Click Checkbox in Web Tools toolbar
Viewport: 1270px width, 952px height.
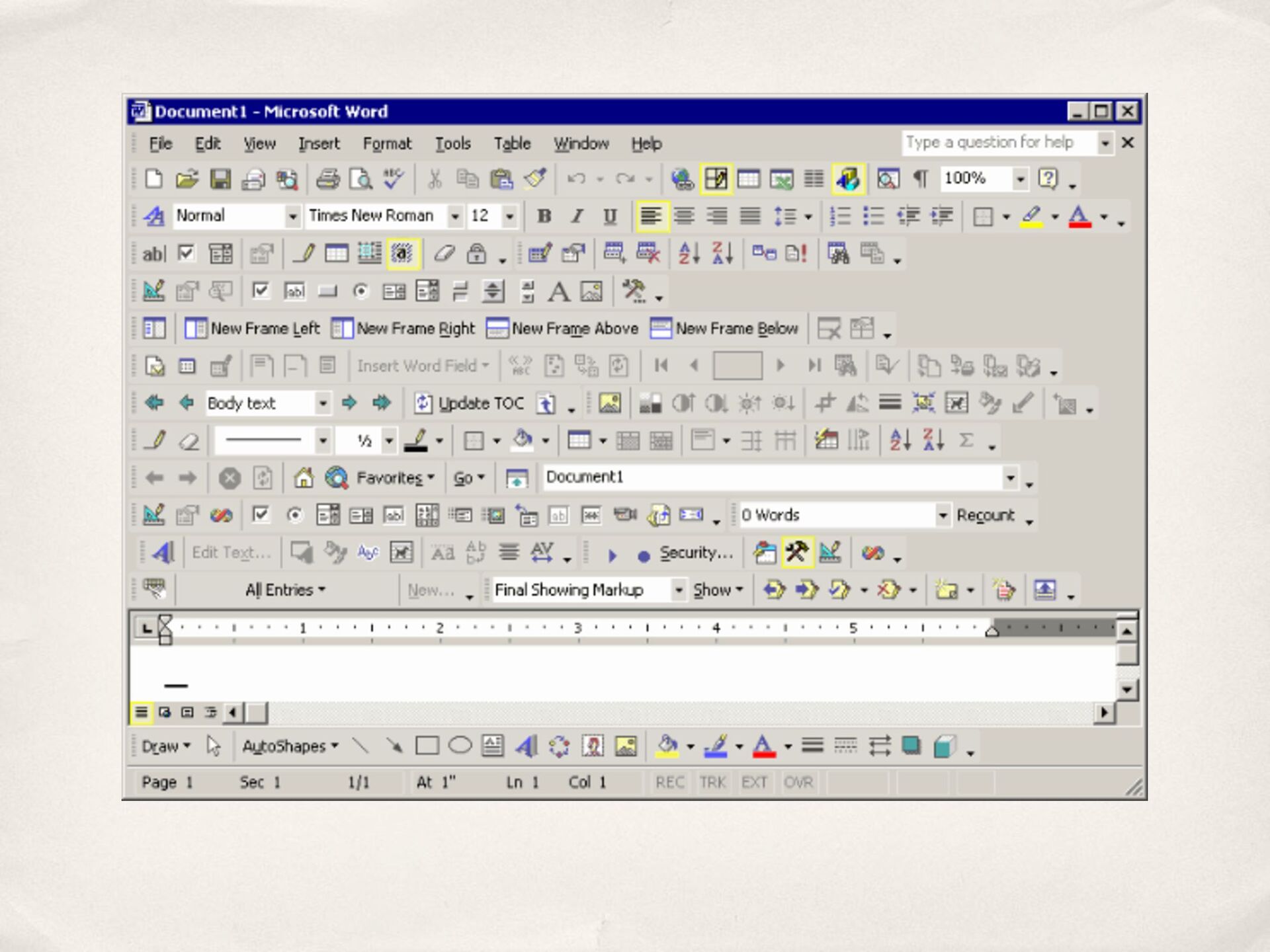point(261,515)
